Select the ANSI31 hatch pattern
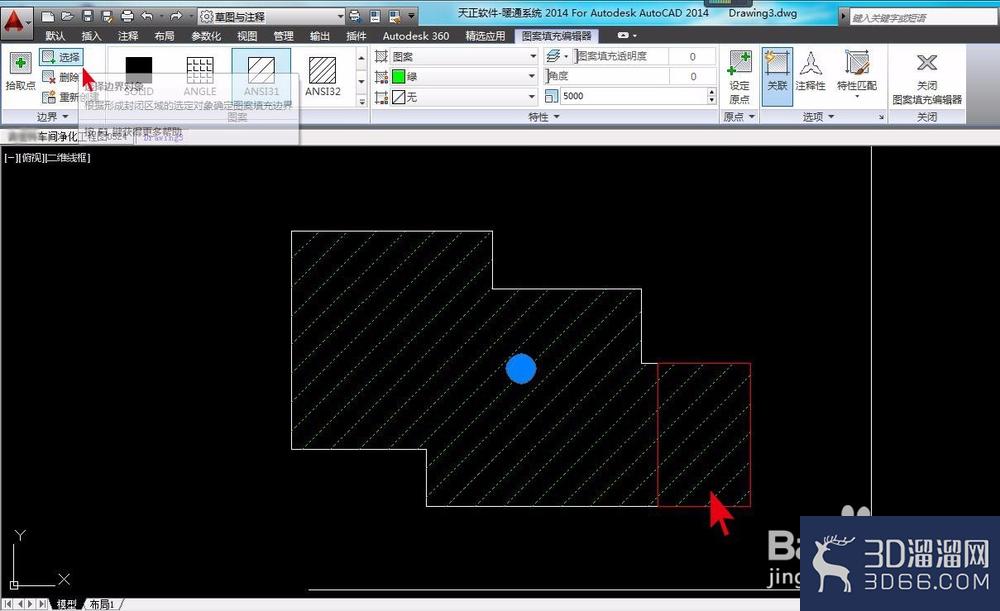1000x611 pixels. pos(261,75)
